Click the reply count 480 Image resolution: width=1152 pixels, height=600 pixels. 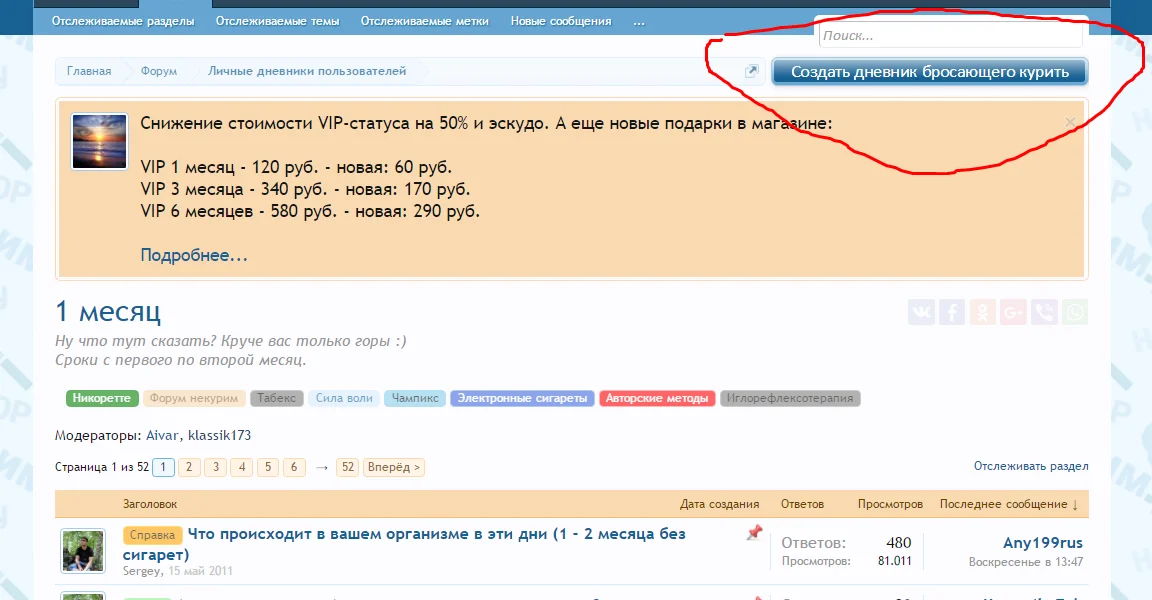pos(899,543)
